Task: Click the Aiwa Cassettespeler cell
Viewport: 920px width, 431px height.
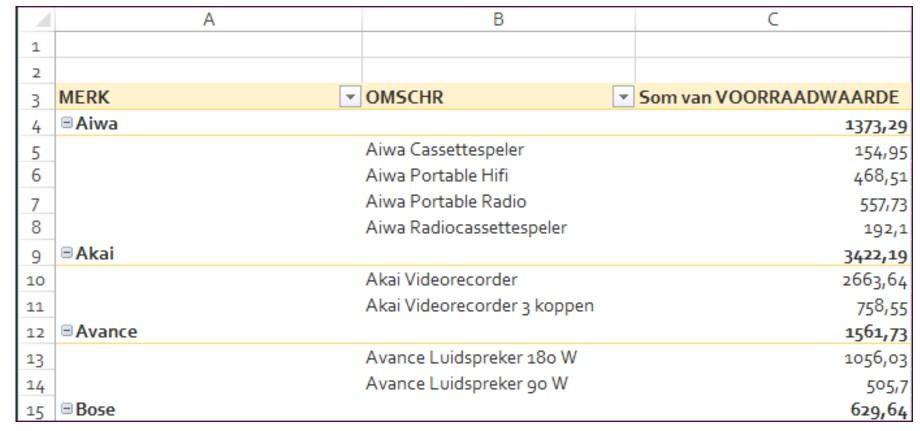Action: pyautogui.click(x=445, y=150)
